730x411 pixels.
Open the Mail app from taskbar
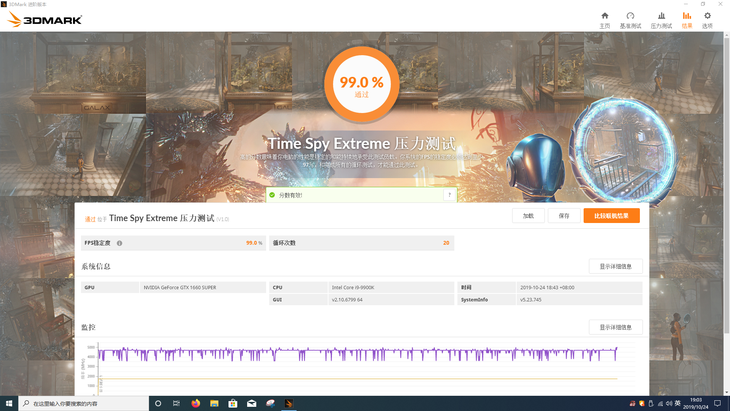(x=251, y=404)
